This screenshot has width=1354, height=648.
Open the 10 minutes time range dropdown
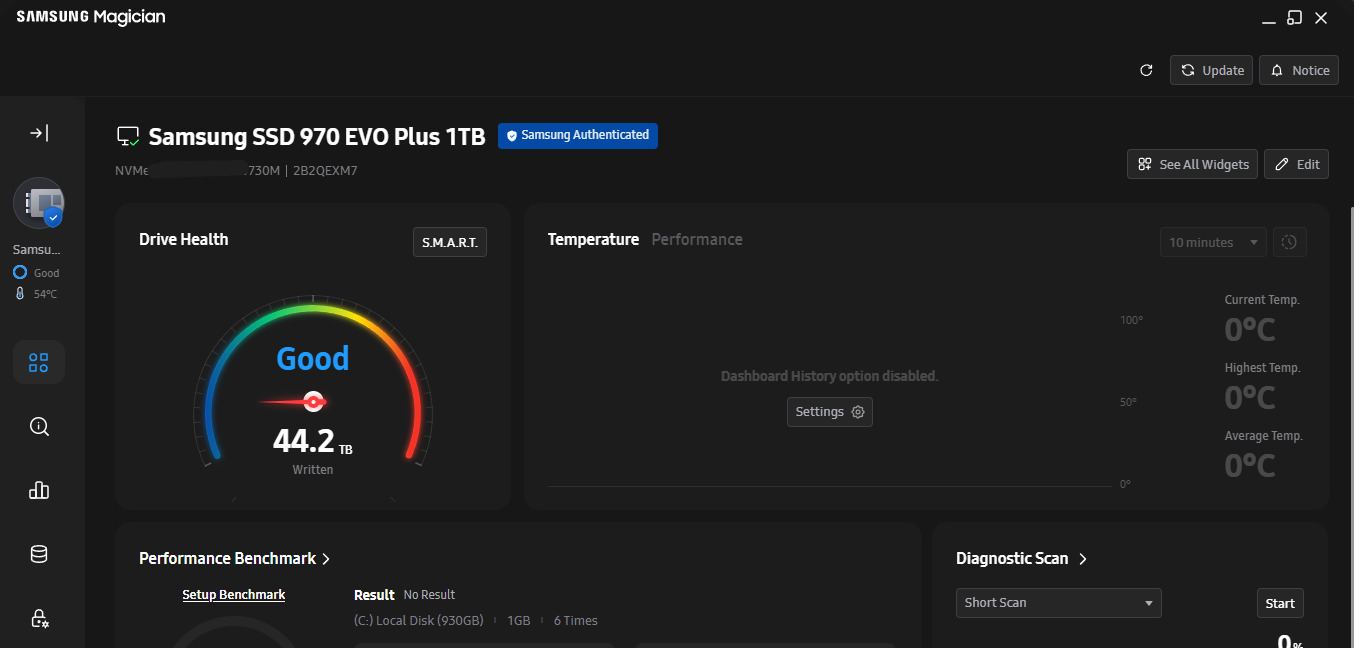click(x=1213, y=242)
